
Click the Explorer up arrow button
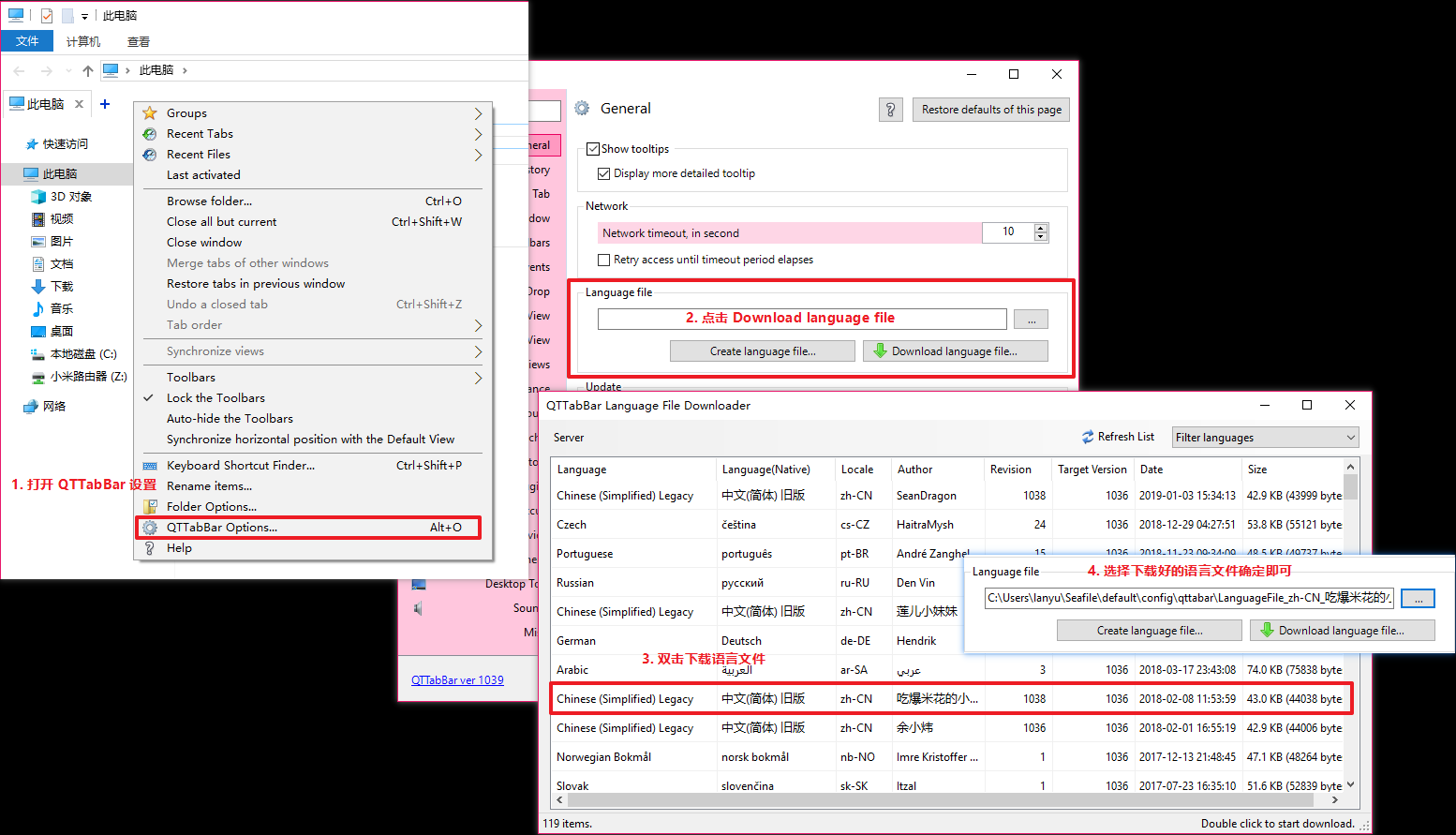click(x=88, y=70)
